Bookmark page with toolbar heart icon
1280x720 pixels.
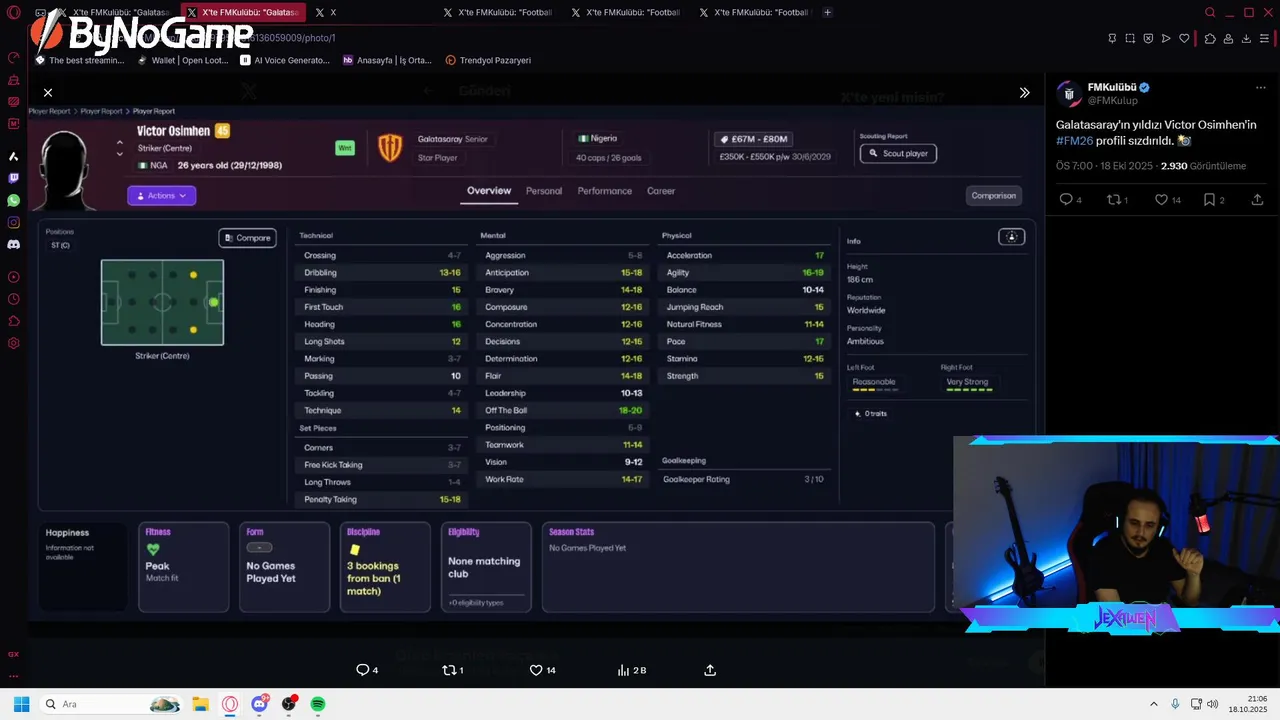pyautogui.click(x=1185, y=38)
